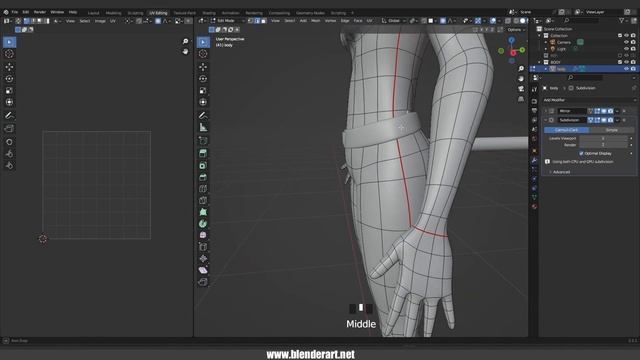The height and width of the screenshot is (360, 640).
Task: Select the Rip Region tool in the UV editor
Action: (9, 129)
